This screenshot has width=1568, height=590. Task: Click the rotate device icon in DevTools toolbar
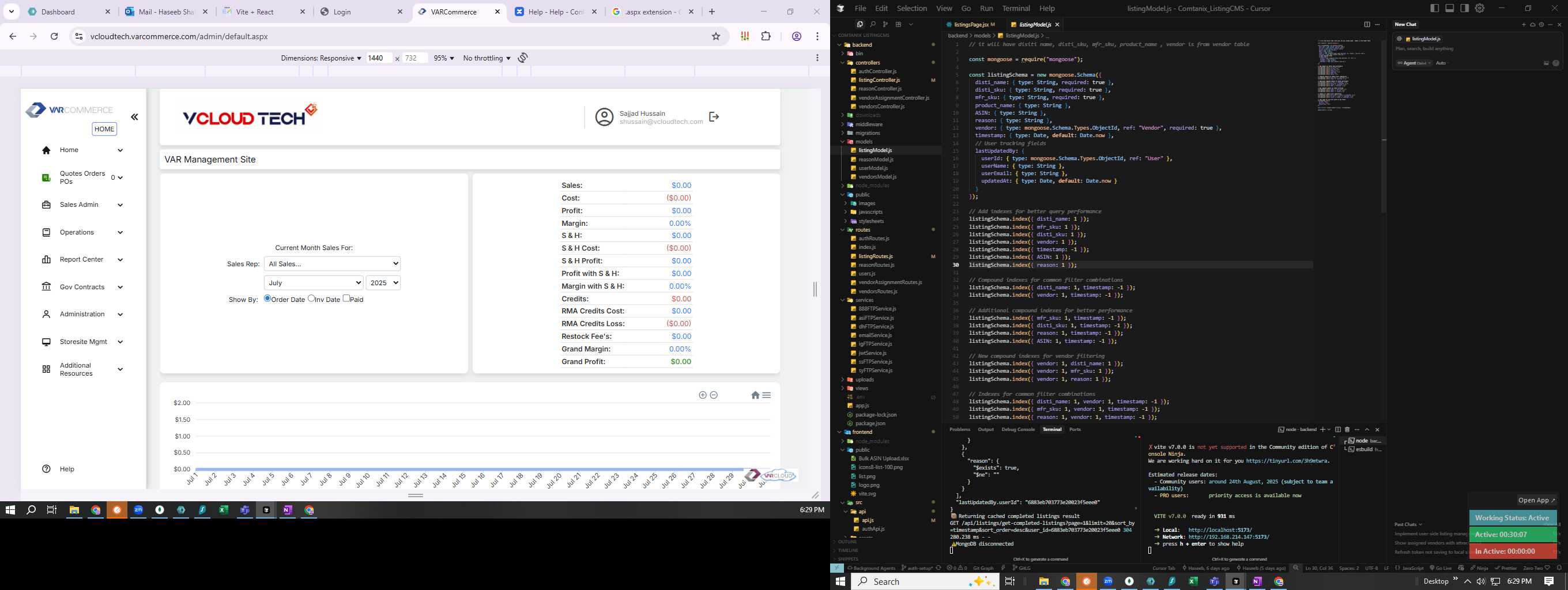[x=523, y=58]
